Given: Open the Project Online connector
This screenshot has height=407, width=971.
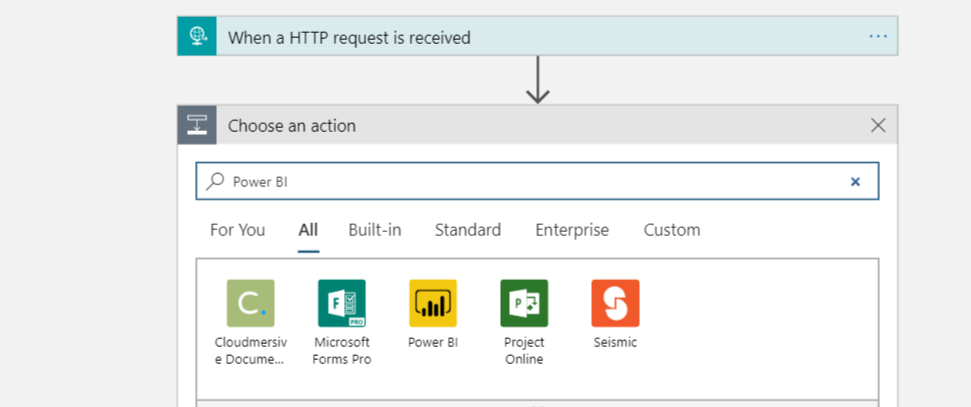Looking at the screenshot, I should click(524, 303).
